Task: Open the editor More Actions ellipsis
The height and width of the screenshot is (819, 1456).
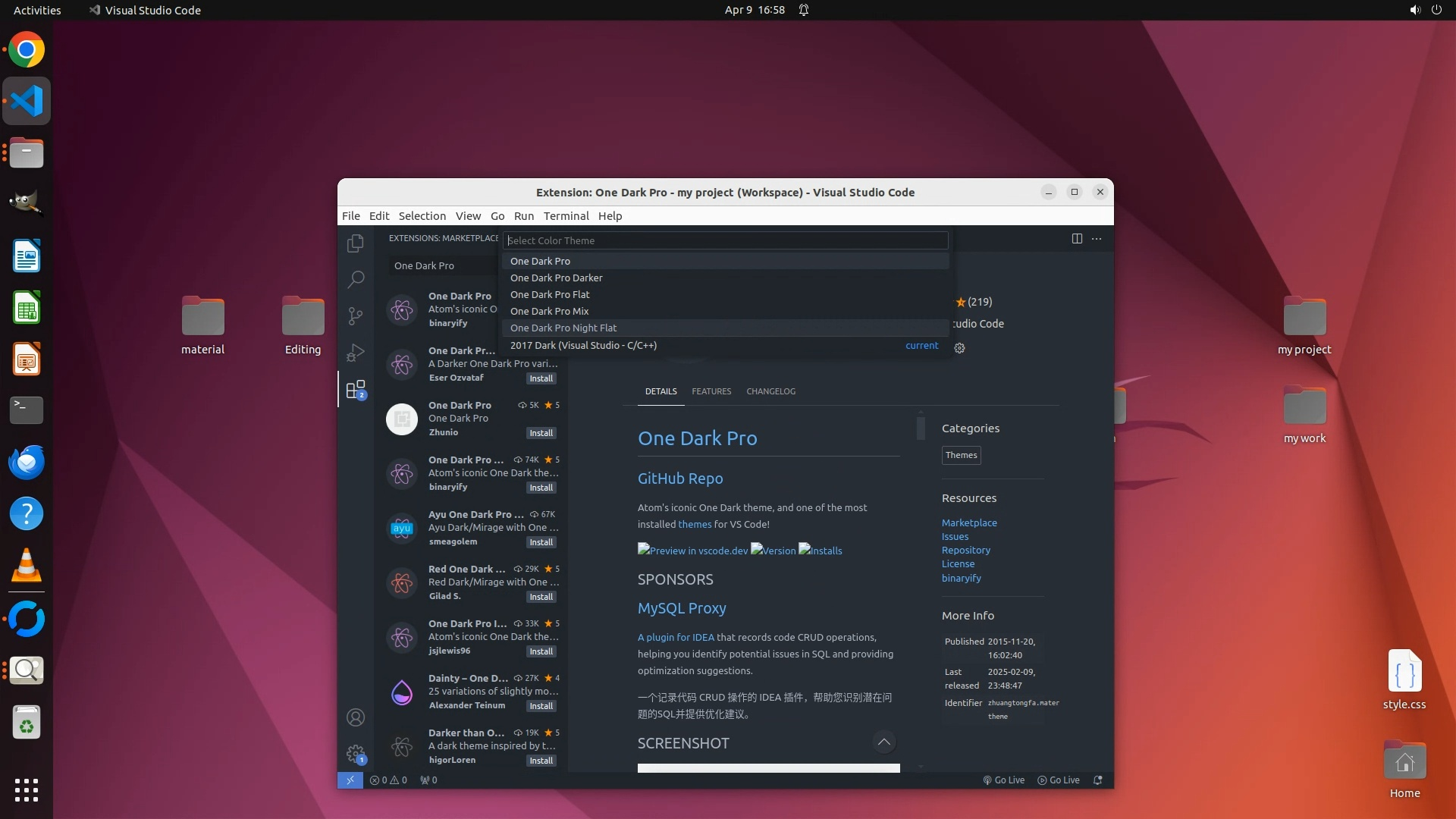Action: (1097, 239)
